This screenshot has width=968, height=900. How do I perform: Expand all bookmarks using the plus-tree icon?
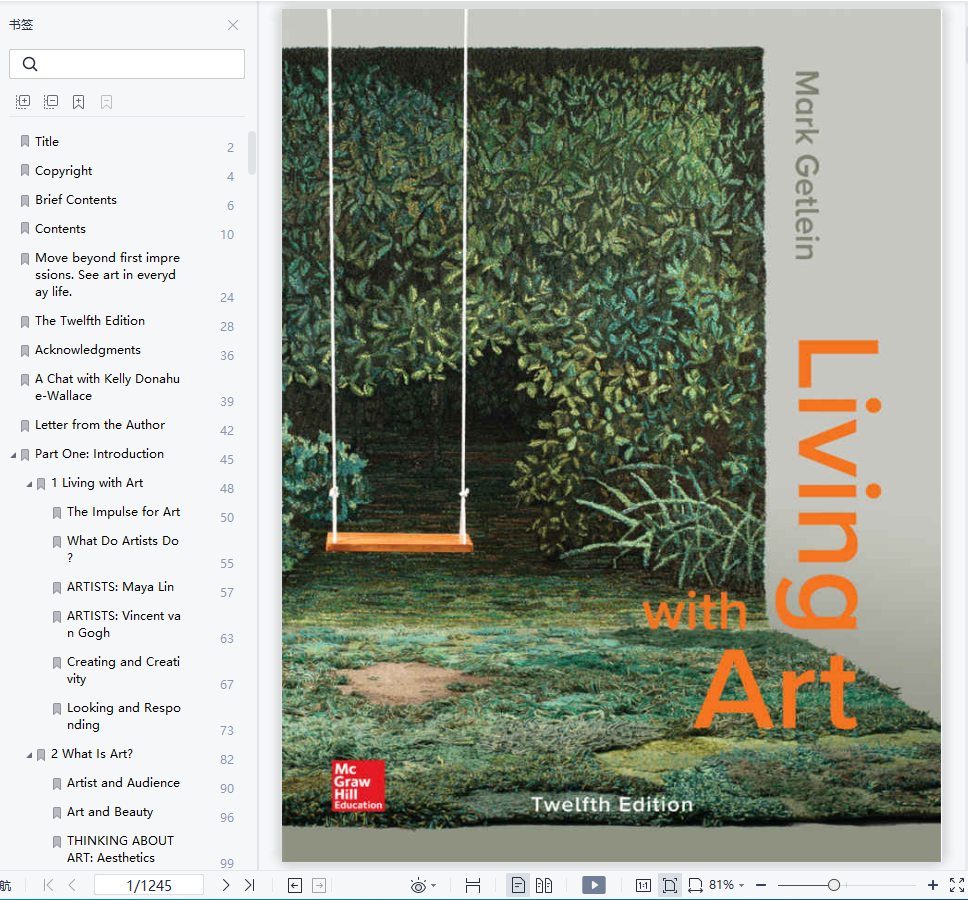point(23,102)
